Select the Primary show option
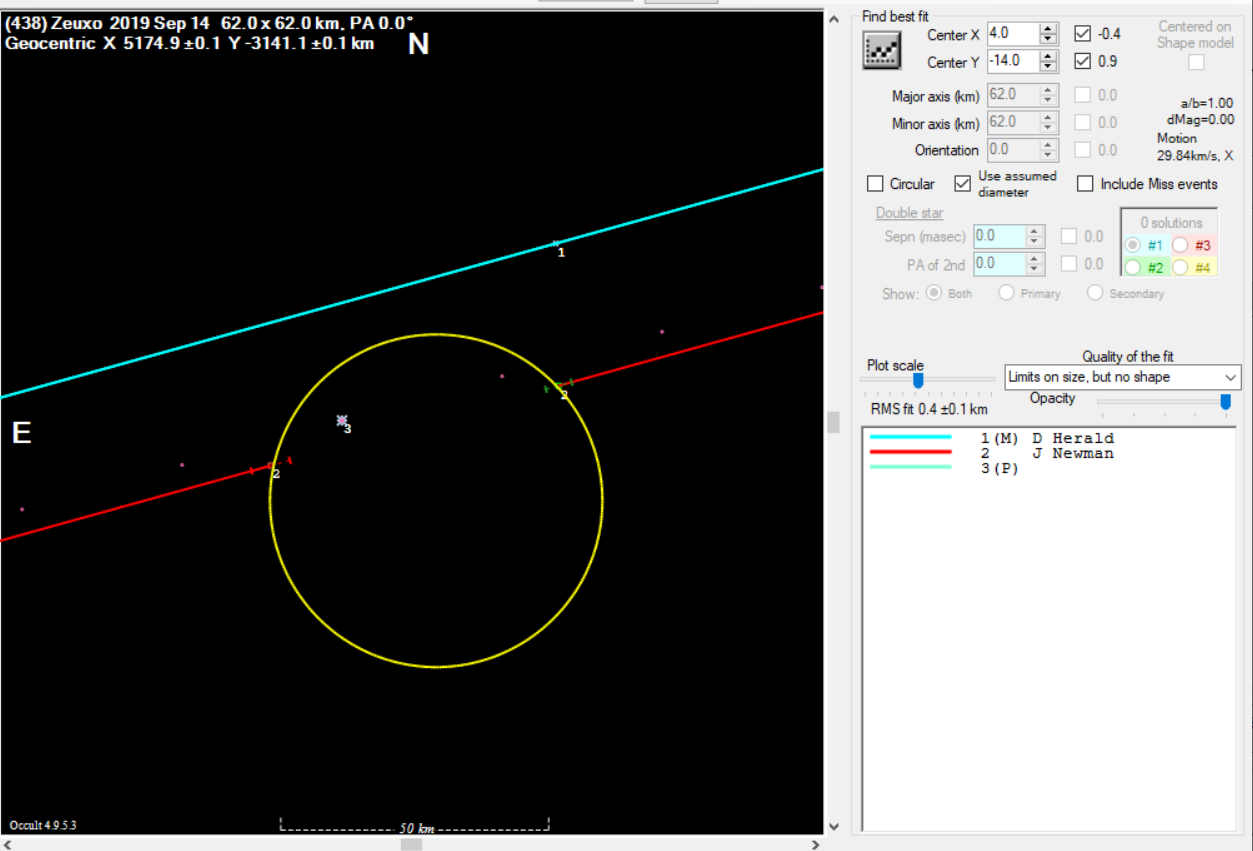Viewport: 1253px width, 851px height. pyautogui.click(x=1006, y=293)
